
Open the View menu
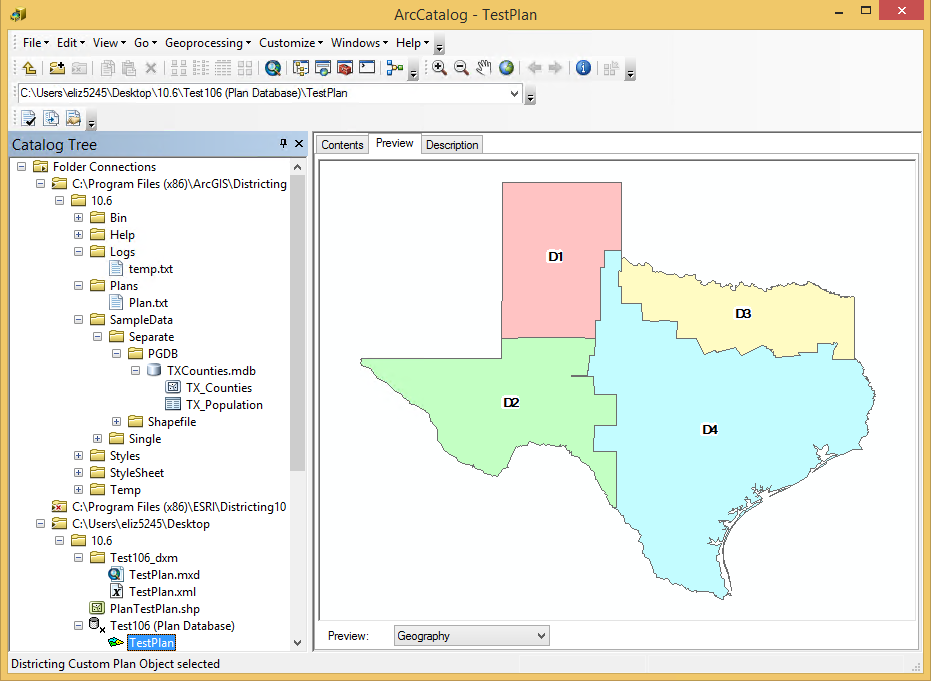[x=109, y=43]
